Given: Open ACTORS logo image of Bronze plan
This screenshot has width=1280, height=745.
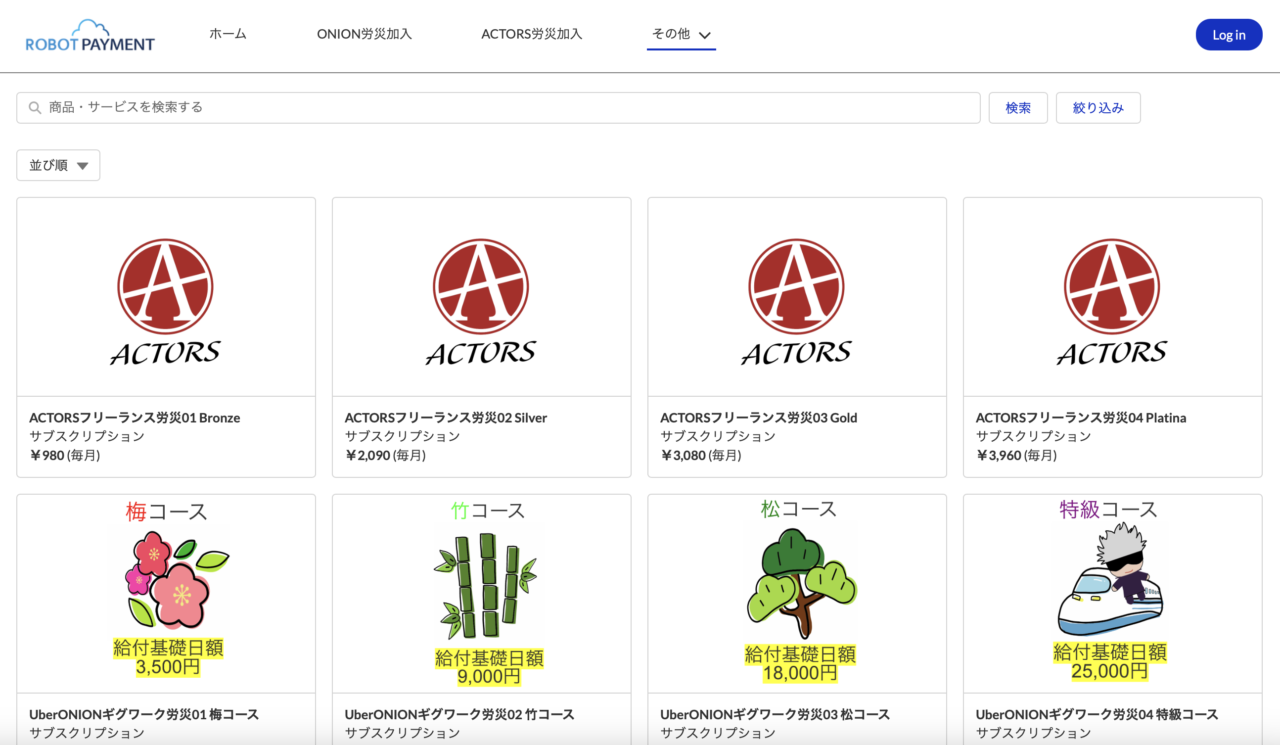Looking at the screenshot, I should 165,301.
